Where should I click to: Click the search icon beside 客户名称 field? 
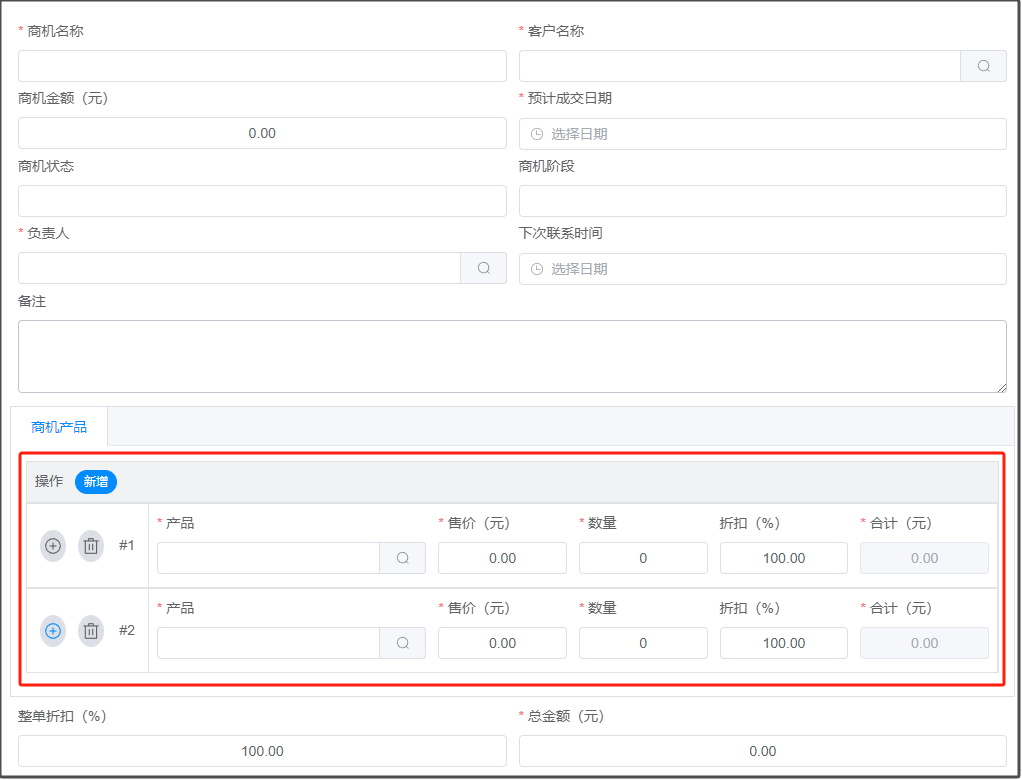(x=983, y=66)
